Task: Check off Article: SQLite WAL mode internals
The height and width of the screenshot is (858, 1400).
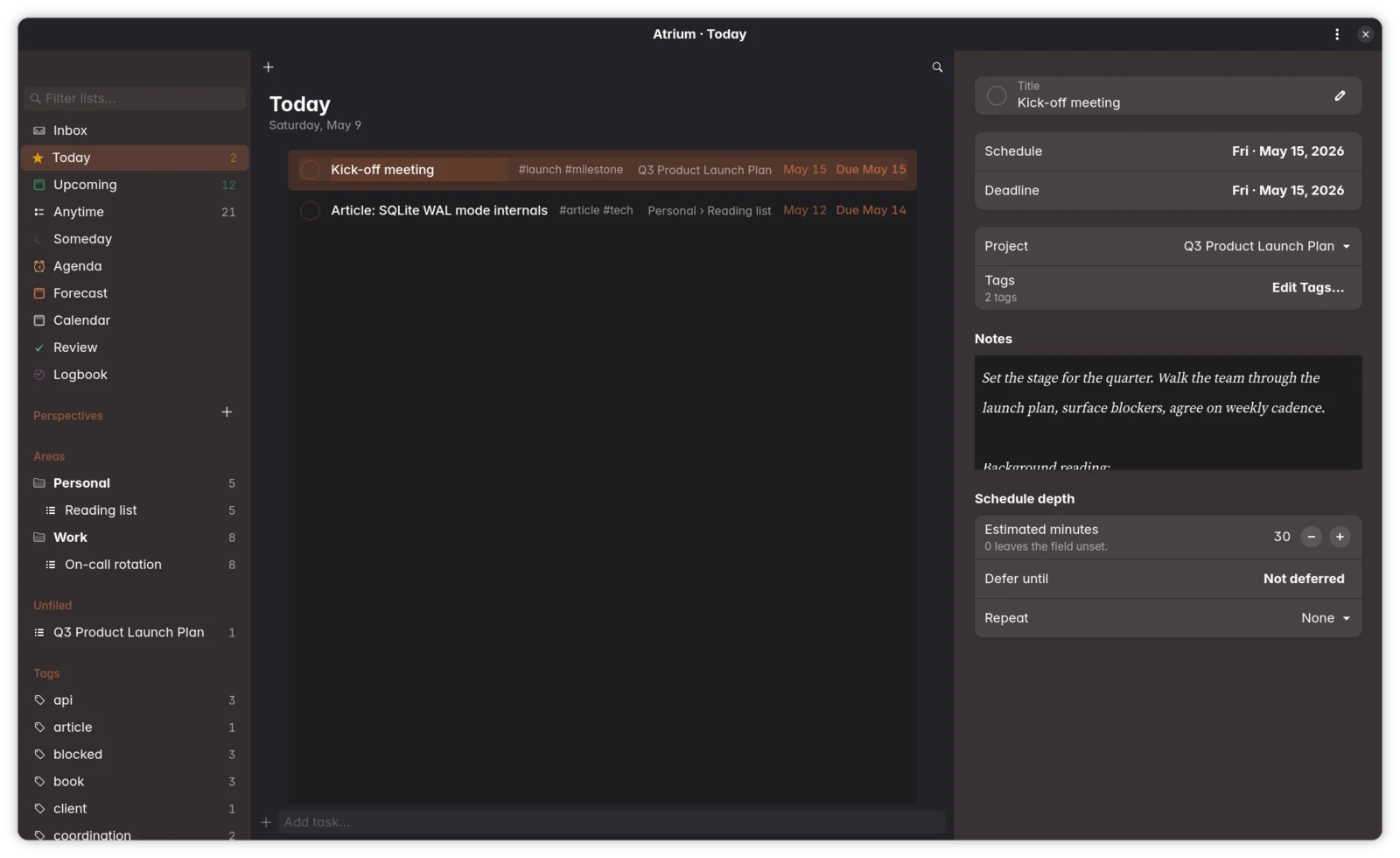Action: click(x=310, y=211)
